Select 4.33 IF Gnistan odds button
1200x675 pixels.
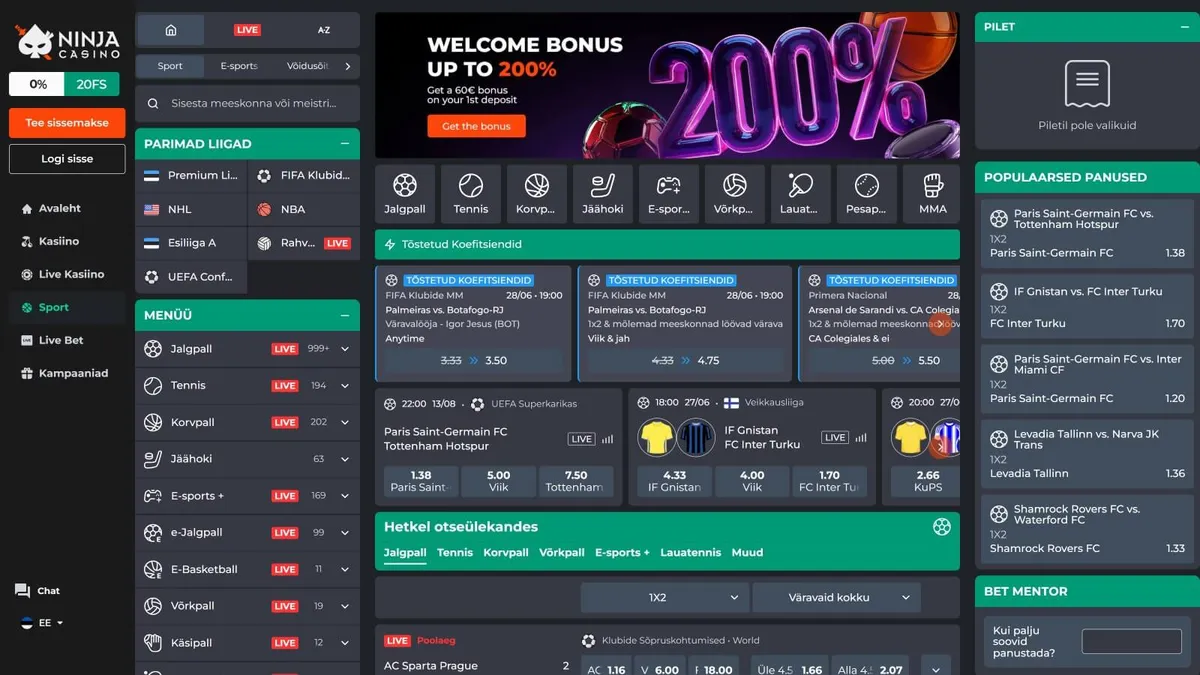tap(675, 481)
